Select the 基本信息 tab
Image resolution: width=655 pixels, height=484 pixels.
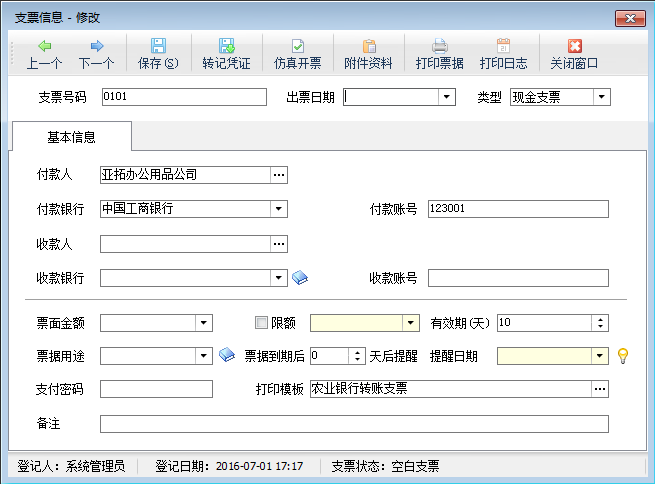(71, 136)
